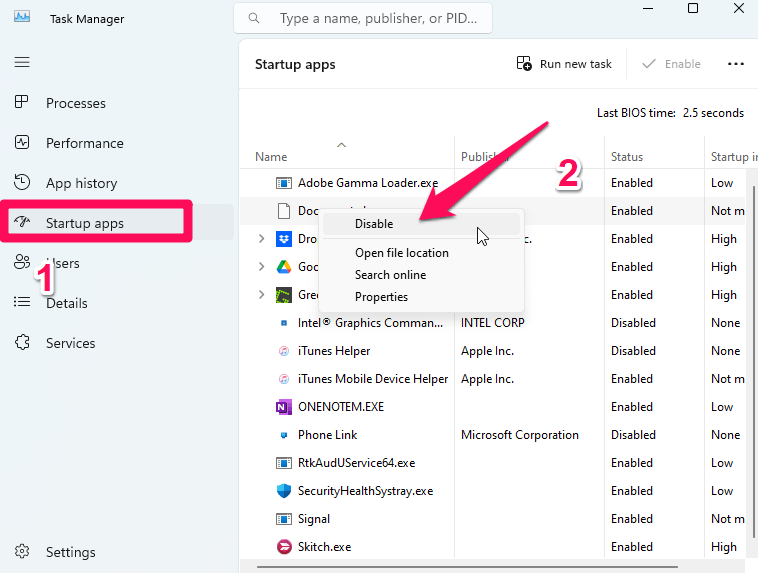
Task: Open the three-dot more options button
Action: (x=736, y=64)
